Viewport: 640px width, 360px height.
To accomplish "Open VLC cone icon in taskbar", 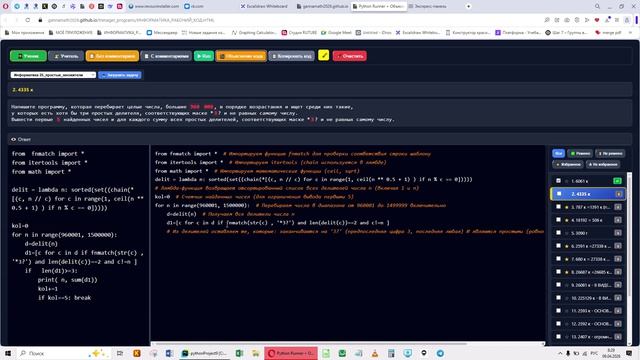I will [375, 353].
